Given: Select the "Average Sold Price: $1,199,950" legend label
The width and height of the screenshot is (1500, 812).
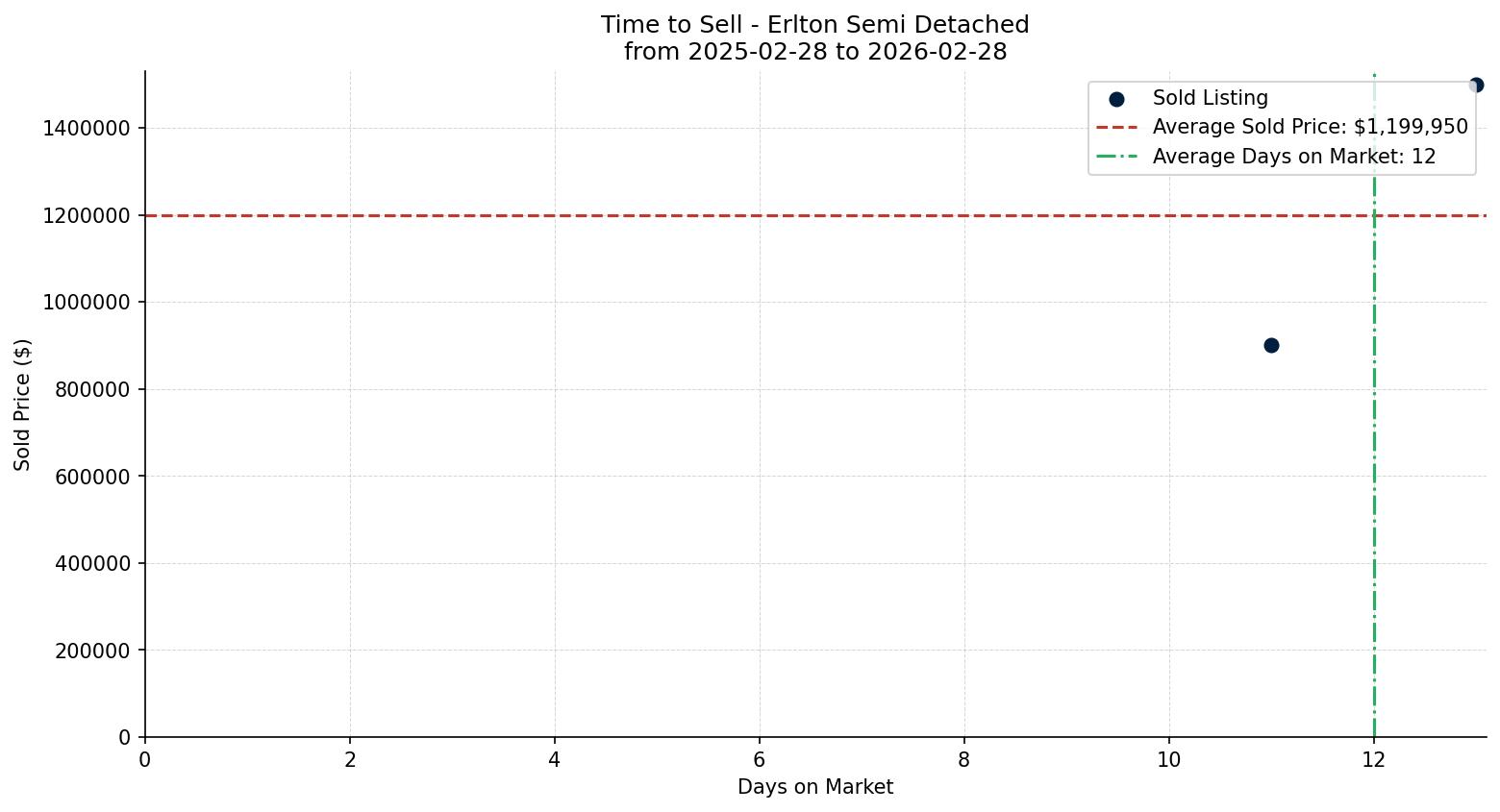Looking at the screenshot, I should click(1310, 127).
